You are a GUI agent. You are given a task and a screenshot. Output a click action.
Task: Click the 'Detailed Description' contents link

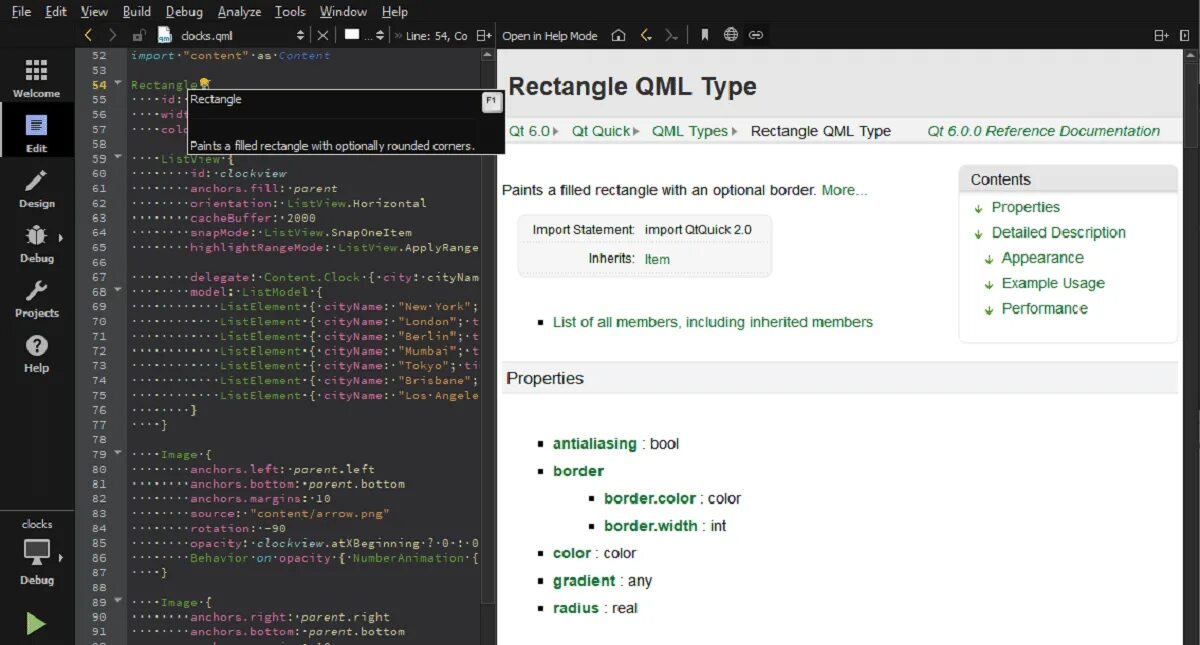[x=1059, y=232]
